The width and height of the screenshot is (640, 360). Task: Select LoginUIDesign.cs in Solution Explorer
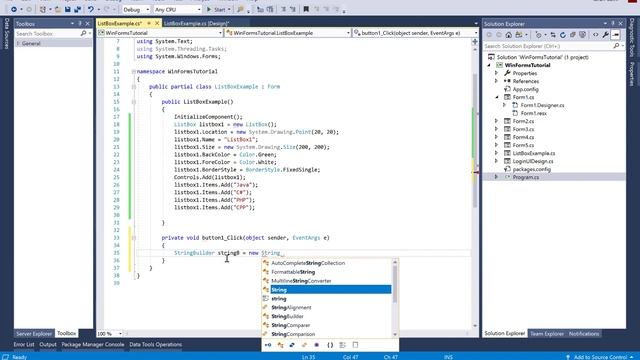[x=533, y=161]
